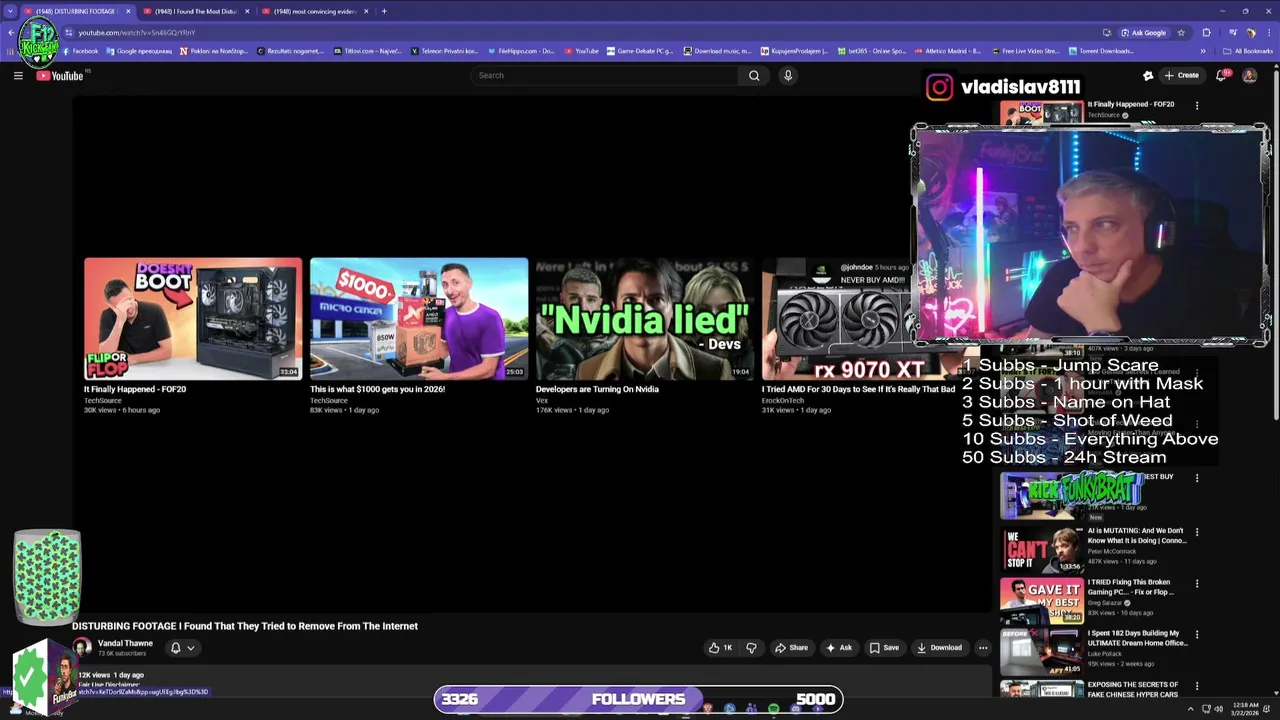
Task: Play the Nvidia lied video thumbnail
Action: [x=645, y=319]
